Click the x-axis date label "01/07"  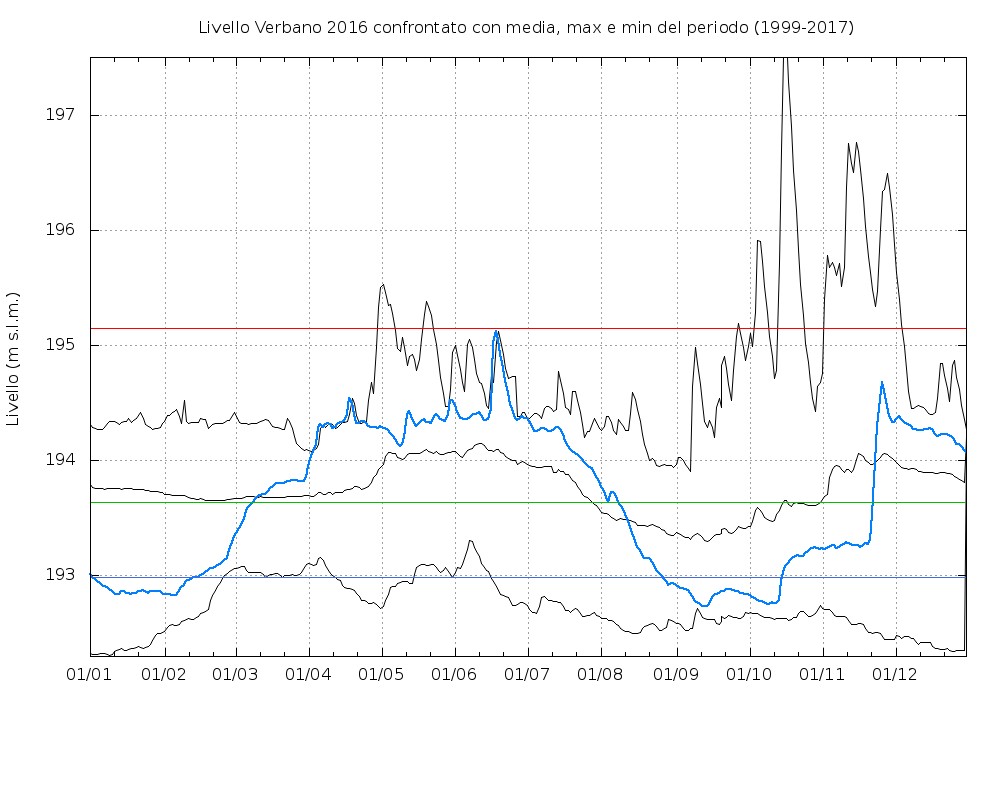(x=527, y=674)
